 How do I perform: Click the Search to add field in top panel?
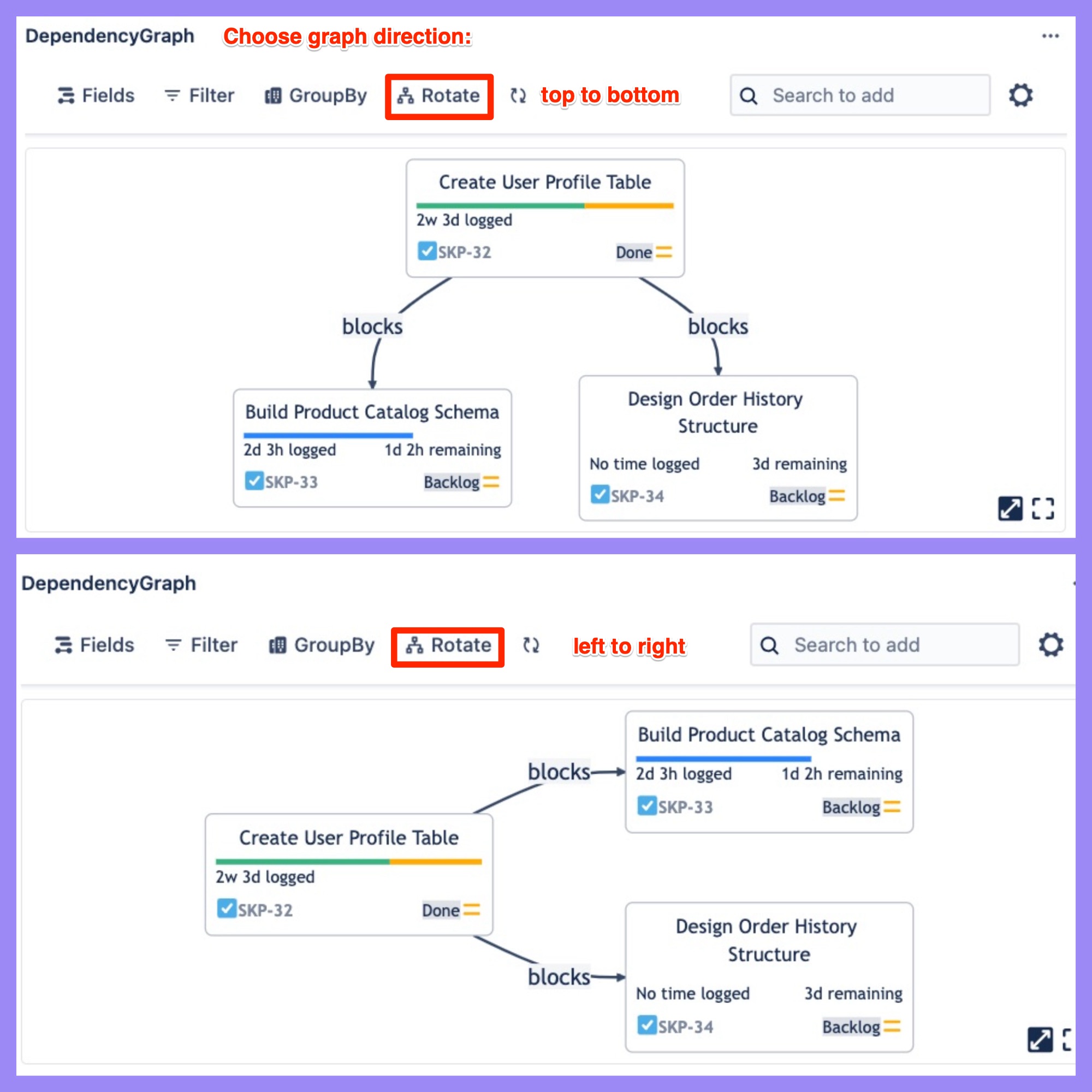coord(860,96)
